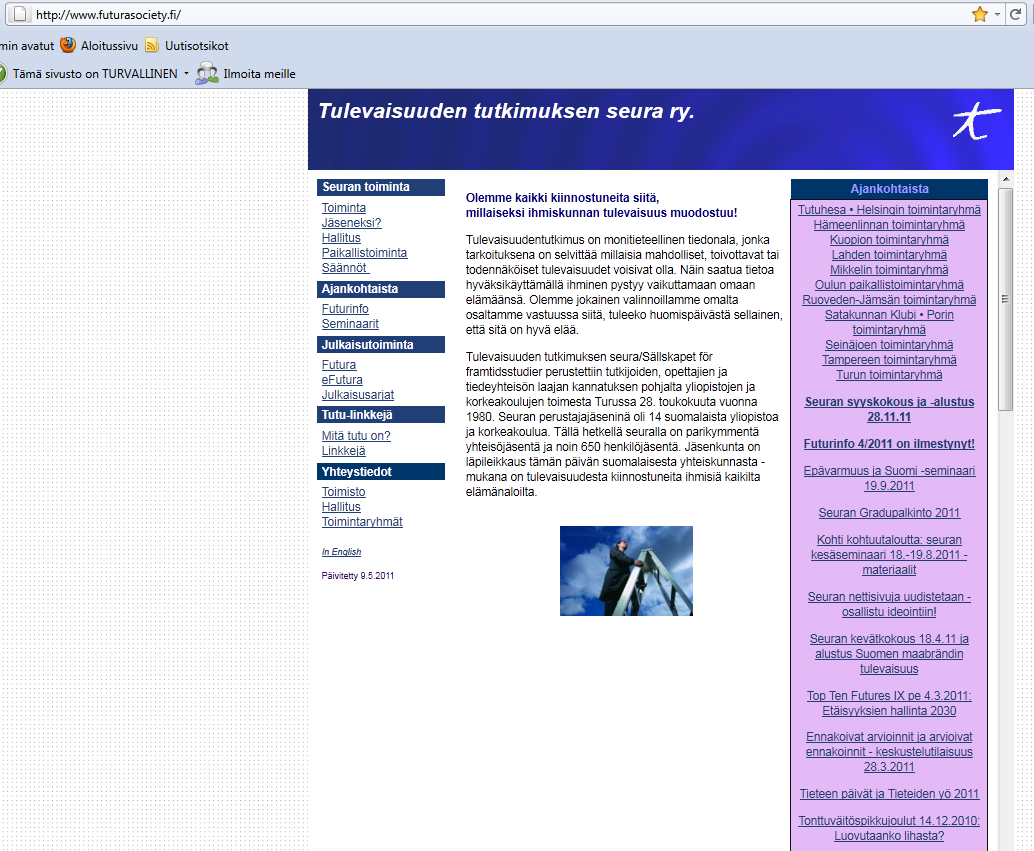Viewport: 1034px width, 851px height.
Task: Open Hämeenlinnan toimintaryhmä link
Action: coord(889,225)
